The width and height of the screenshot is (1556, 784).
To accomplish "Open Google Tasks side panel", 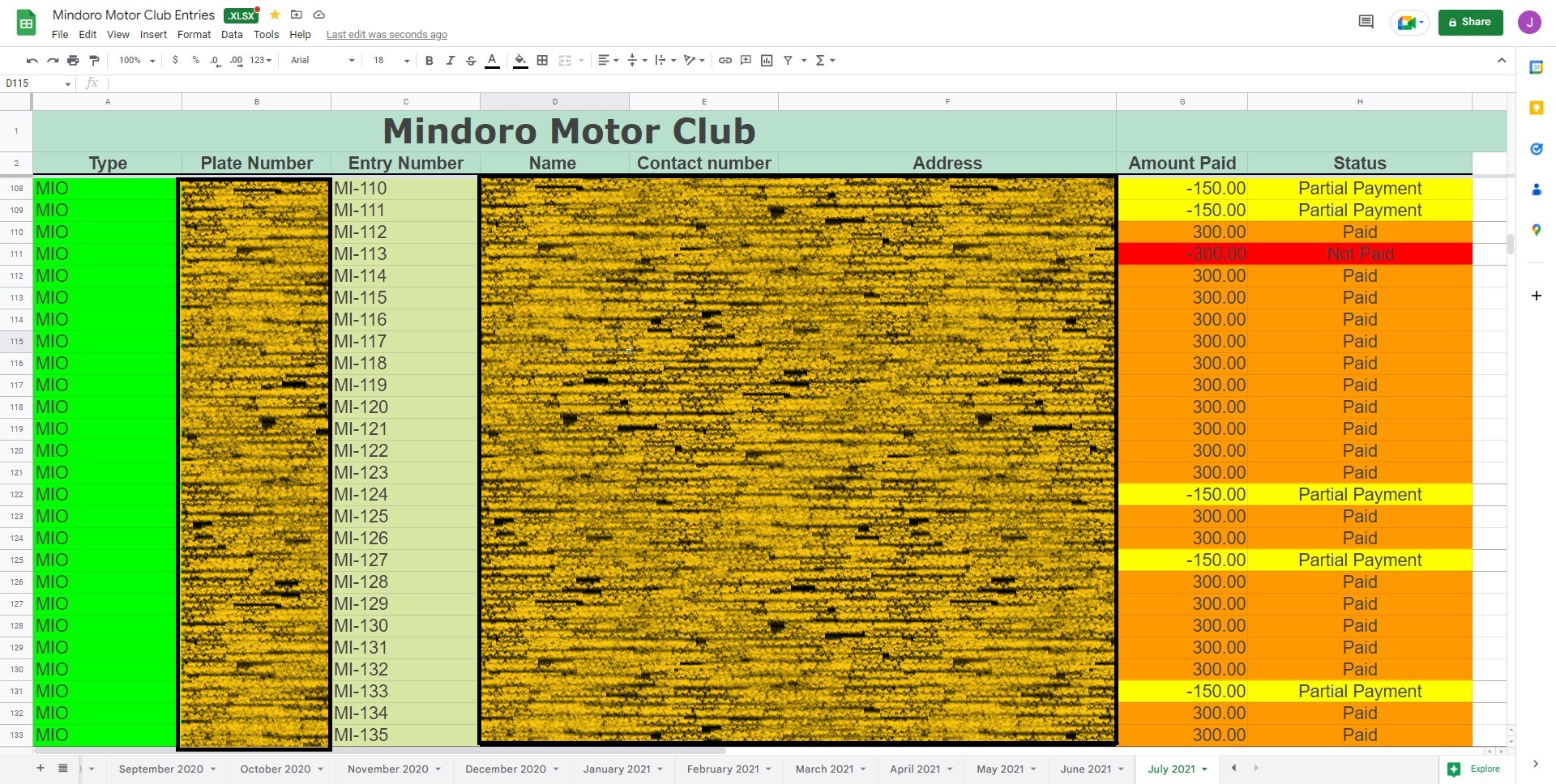I will (x=1536, y=149).
